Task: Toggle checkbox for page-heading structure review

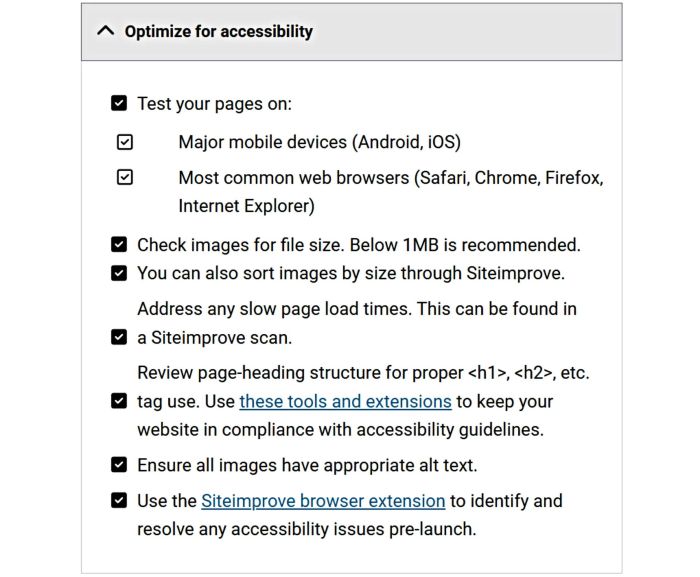Action: [119, 401]
